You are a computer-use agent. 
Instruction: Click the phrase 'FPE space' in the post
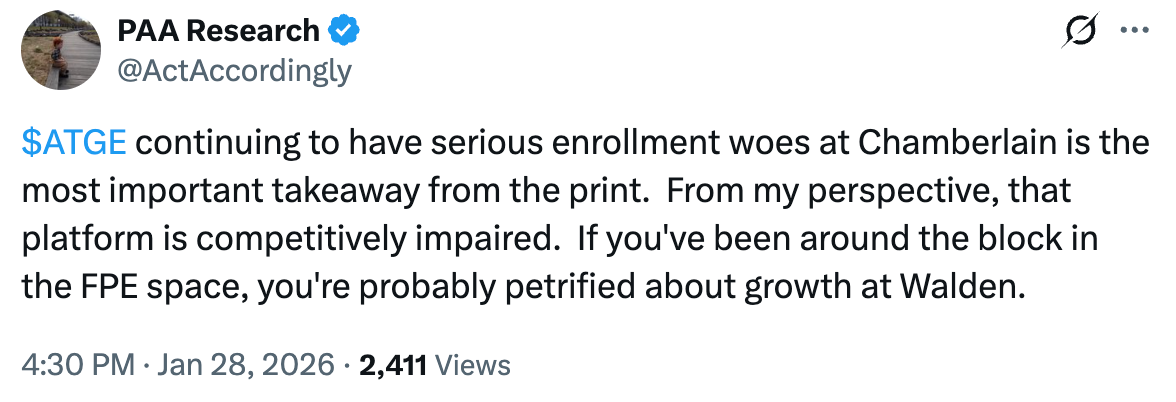pyautogui.click(x=141, y=287)
